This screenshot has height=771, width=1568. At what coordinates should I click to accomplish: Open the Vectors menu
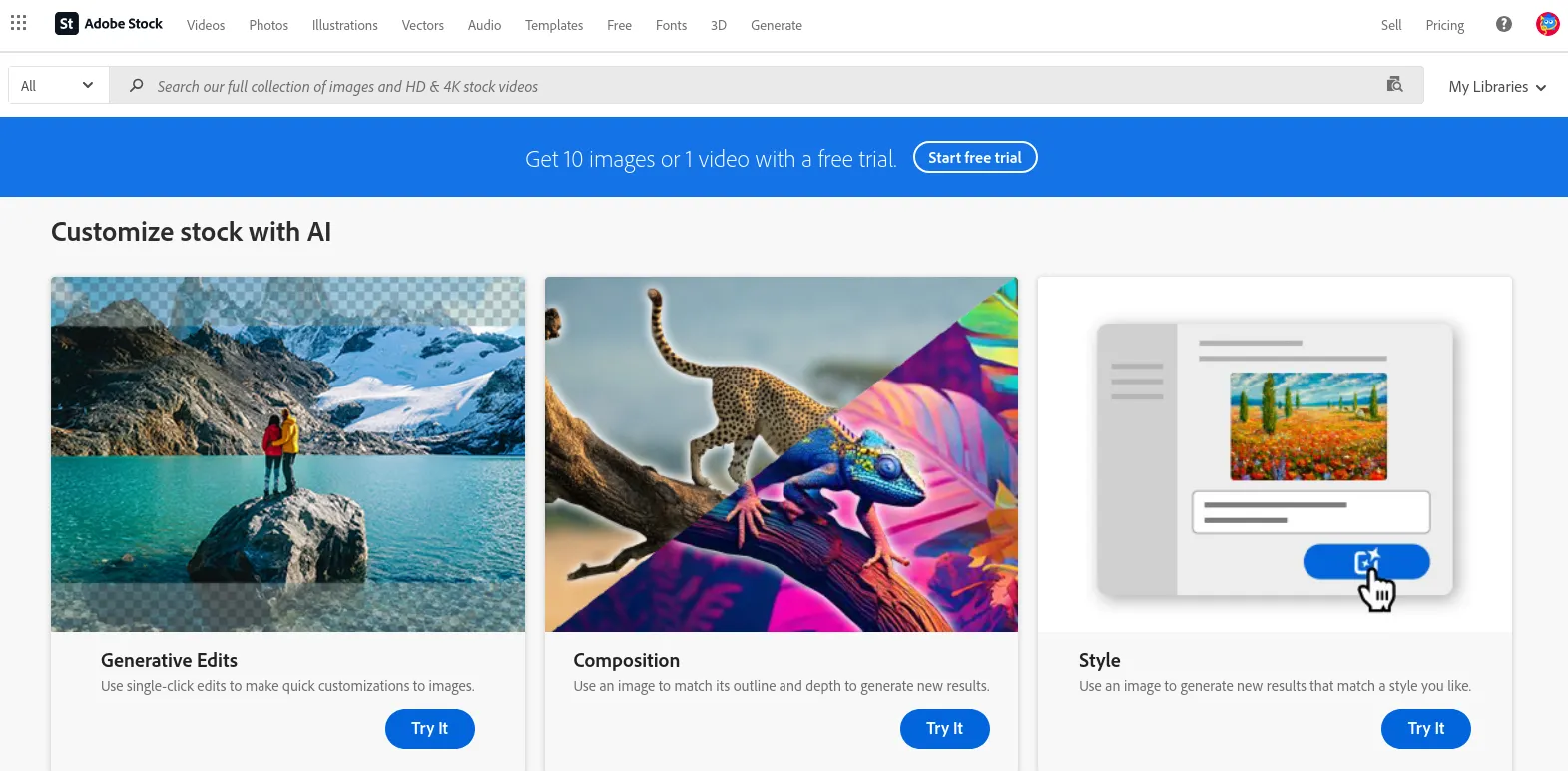coord(423,25)
